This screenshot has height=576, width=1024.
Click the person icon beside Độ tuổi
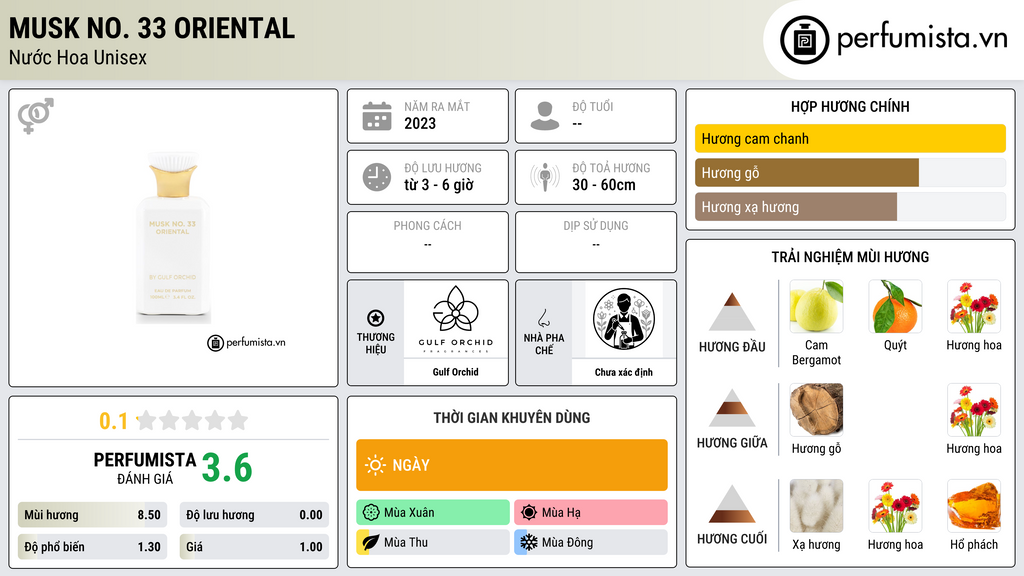[545, 116]
